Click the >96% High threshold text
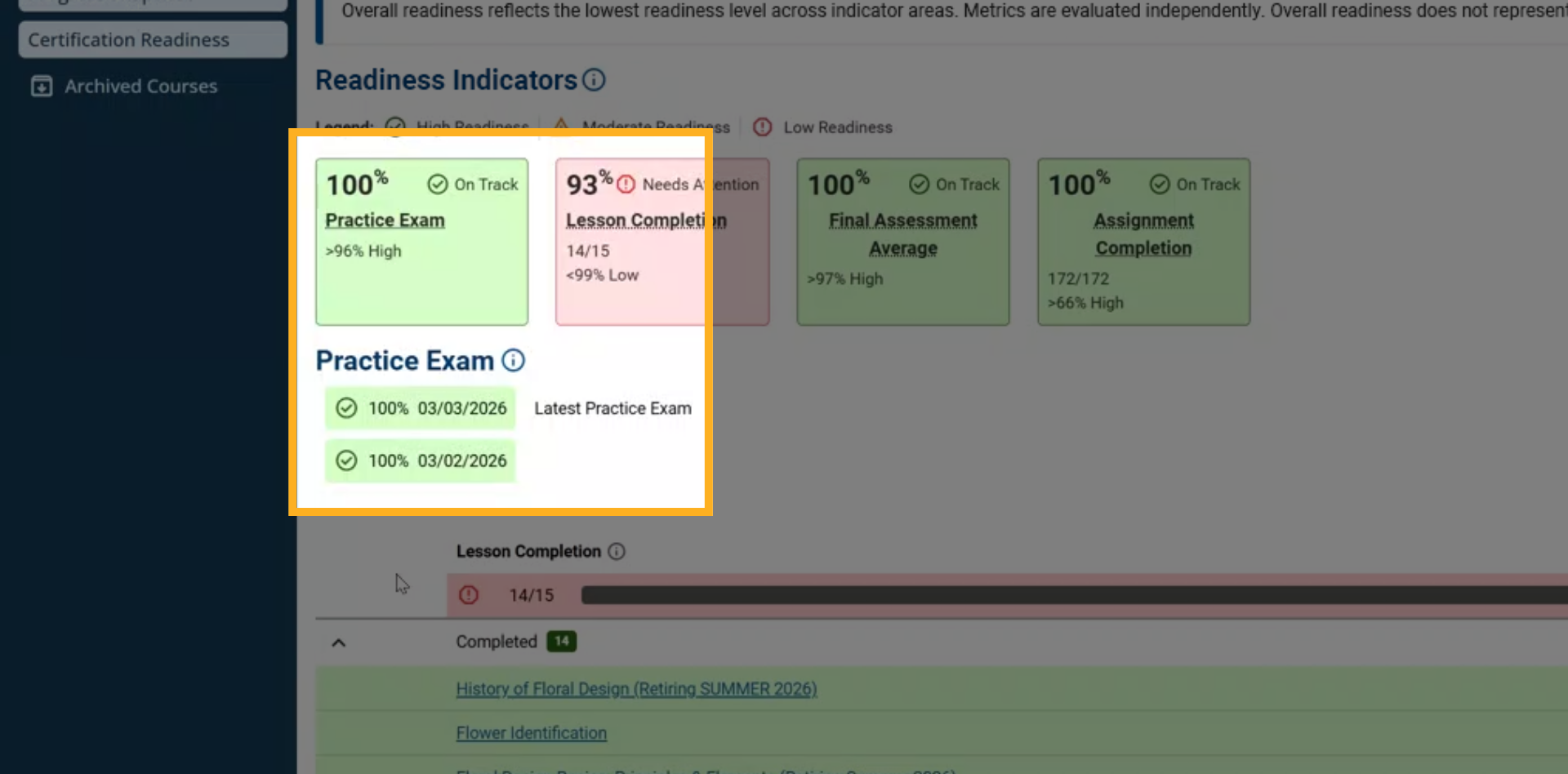Viewport: 1568px width, 774px height. coord(363,251)
